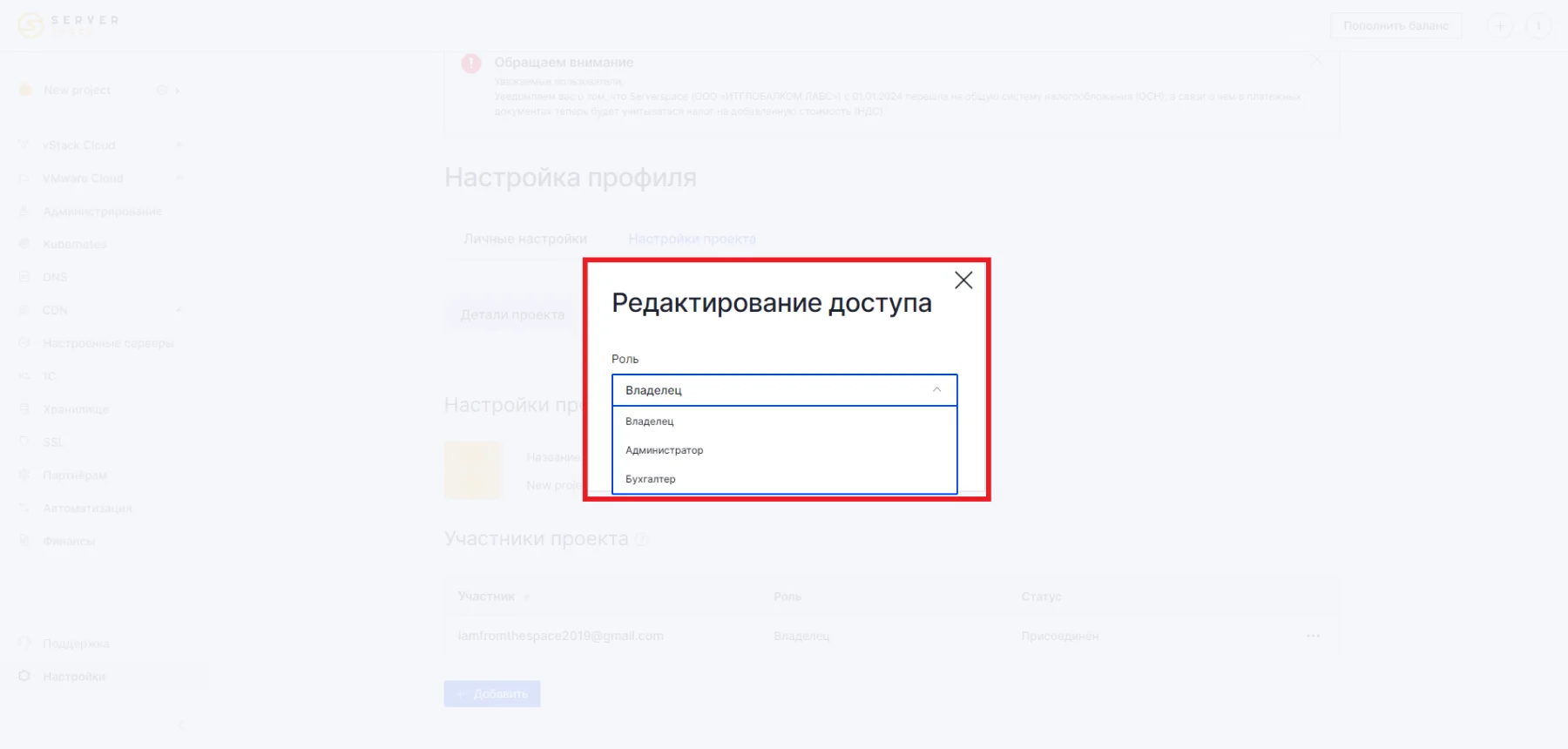Expand the New project switcher arrow
The image size is (1568, 749).
(178, 90)
